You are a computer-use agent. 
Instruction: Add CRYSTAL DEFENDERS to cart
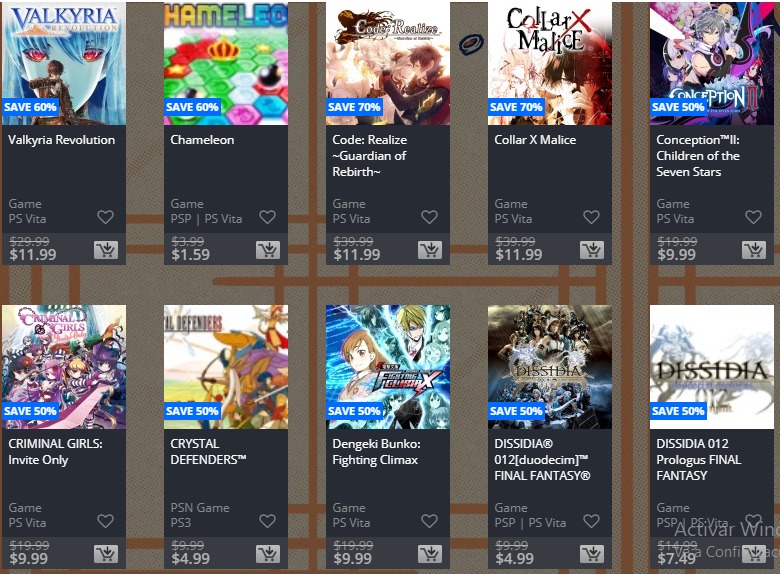coord(268,554)
